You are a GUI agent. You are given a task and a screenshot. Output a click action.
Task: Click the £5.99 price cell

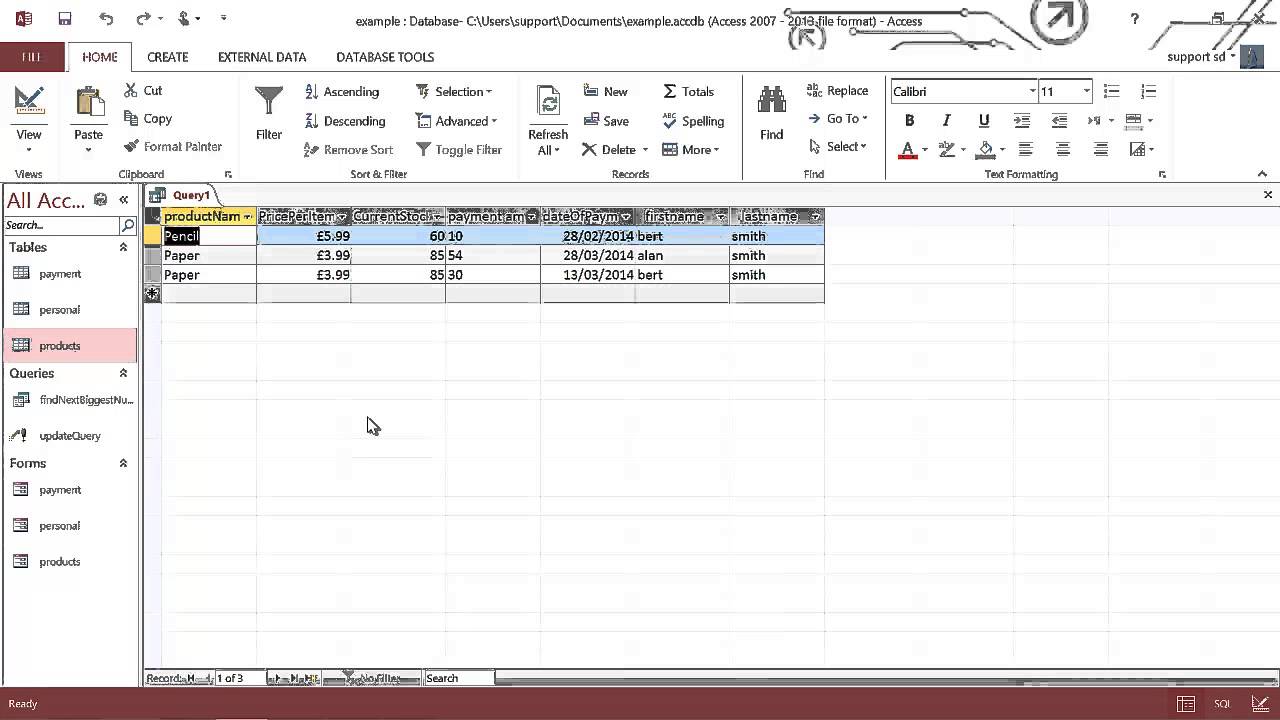(x=304, y=236)
